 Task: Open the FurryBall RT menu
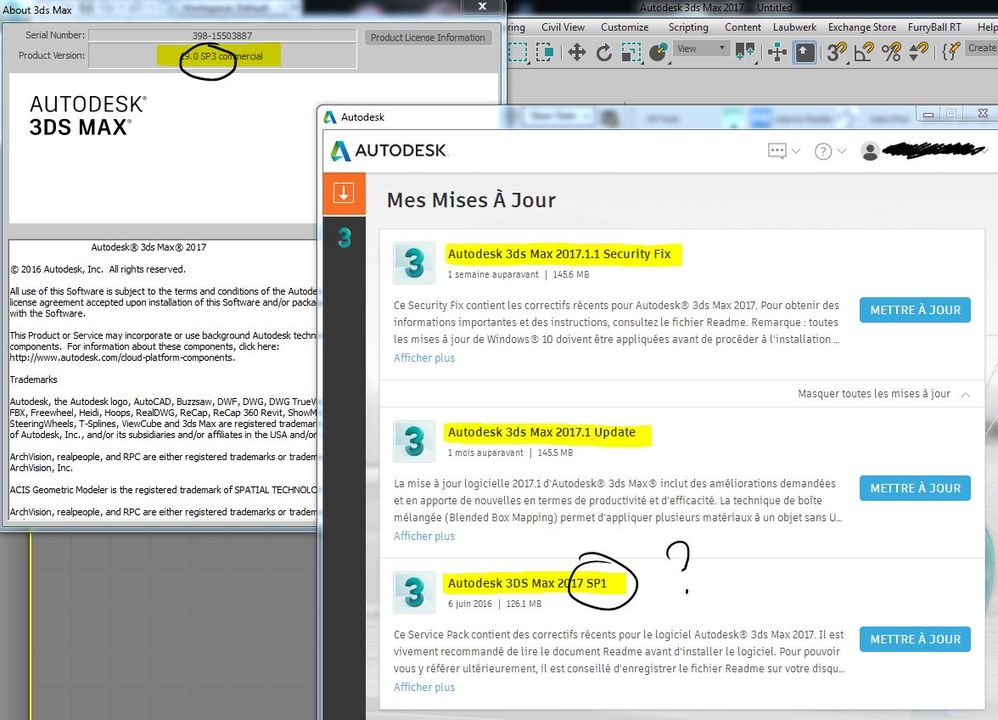[x=934, y=27]
